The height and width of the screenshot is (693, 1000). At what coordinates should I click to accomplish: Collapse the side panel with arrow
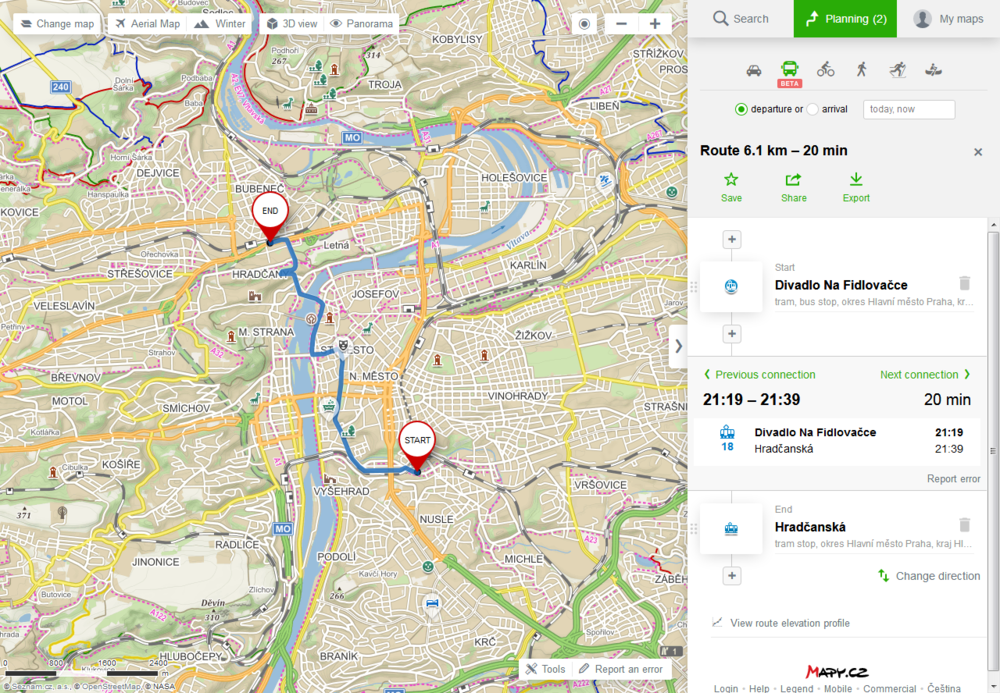point(678,346)
